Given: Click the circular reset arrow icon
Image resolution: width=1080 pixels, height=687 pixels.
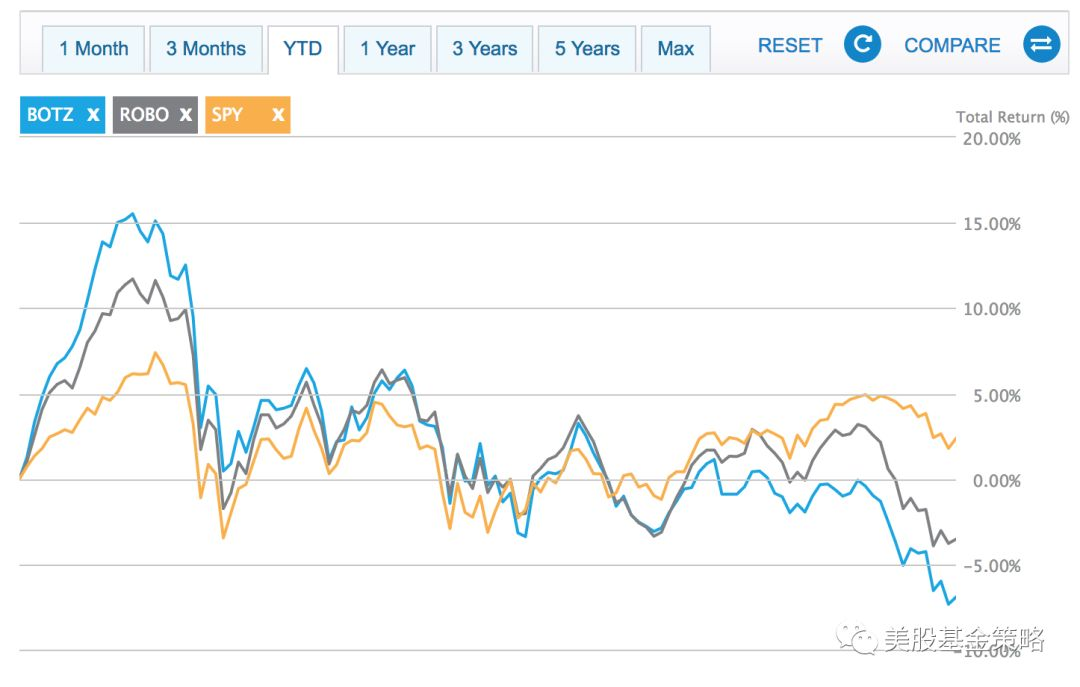Looking at the screenshot, I should pyautogui.click(x=862, y=45).
